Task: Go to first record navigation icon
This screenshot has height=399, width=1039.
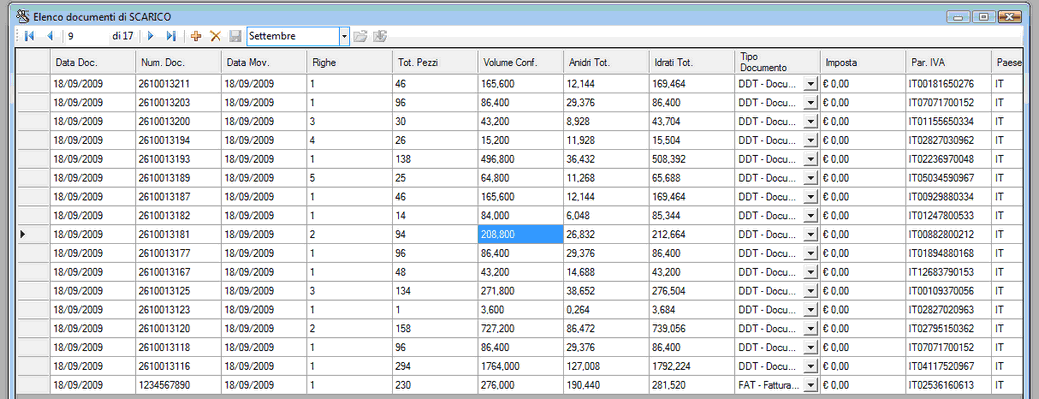Action: click(x=28, y=36)
